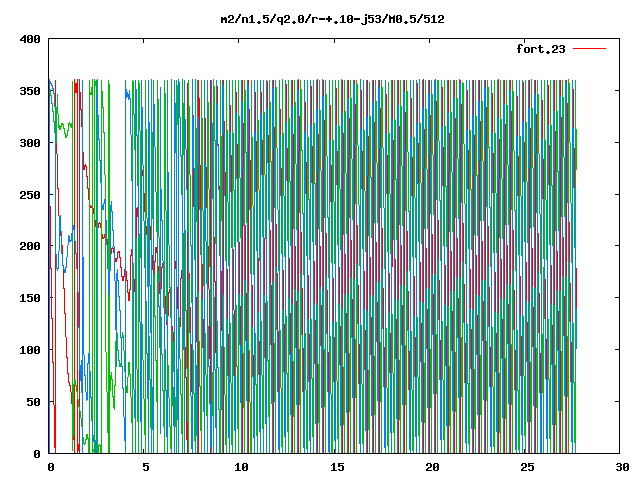Select the y-axis label 400
This screenshot has height=480, width=640.
pos(30,39)
